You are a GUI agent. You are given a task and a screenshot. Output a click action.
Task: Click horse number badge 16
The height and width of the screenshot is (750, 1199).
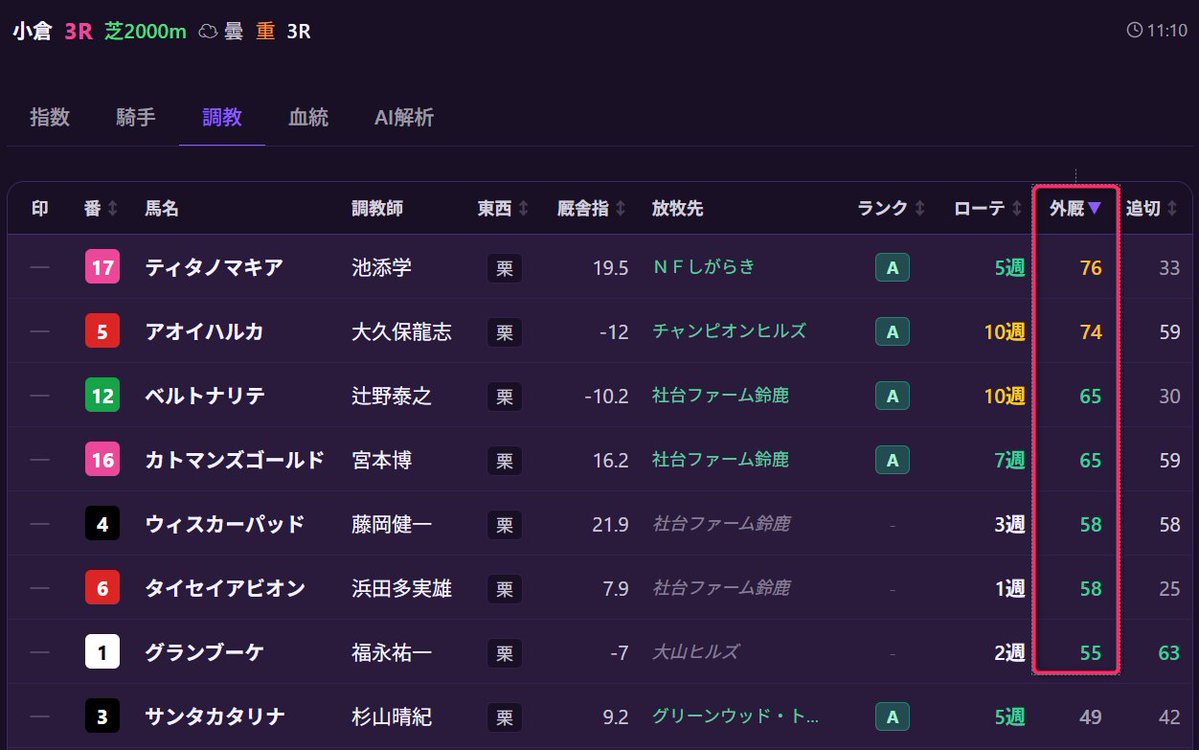pyautogui.click(x=102, y=459)
